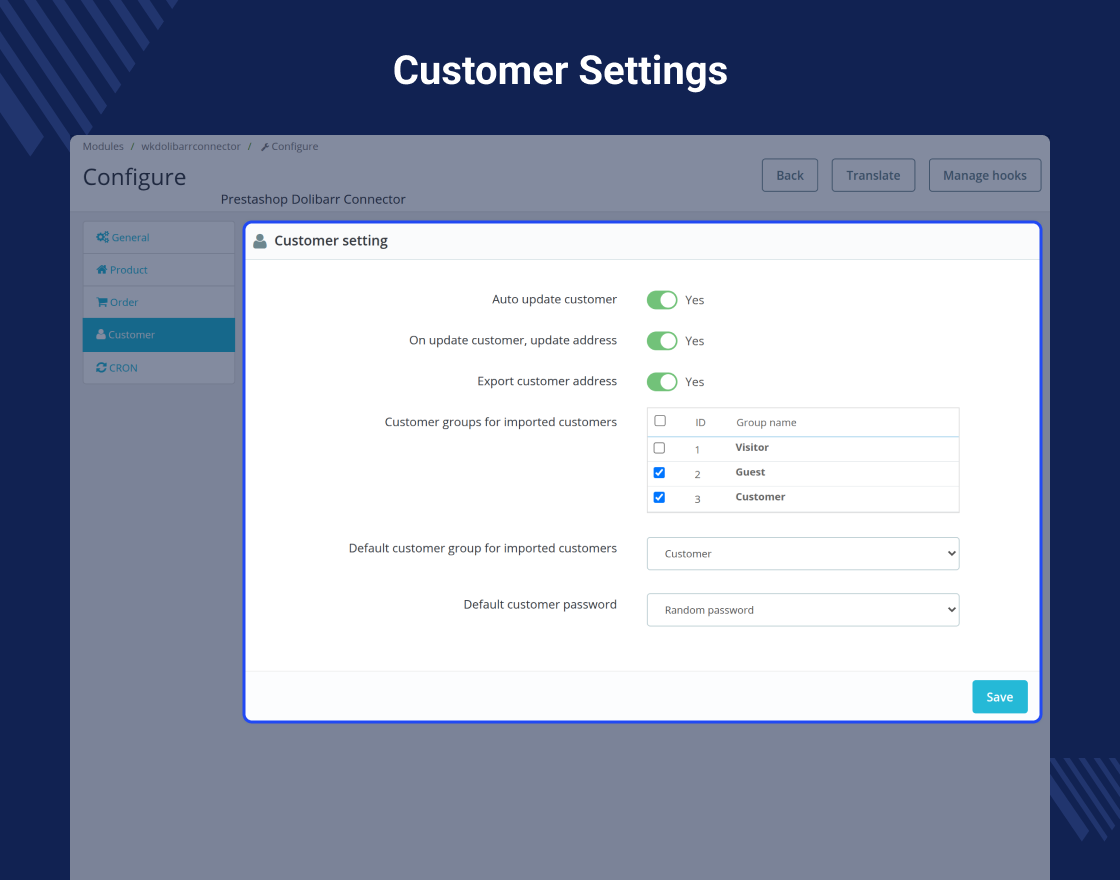Toggle On update customer, update address switch

(661, 341)
